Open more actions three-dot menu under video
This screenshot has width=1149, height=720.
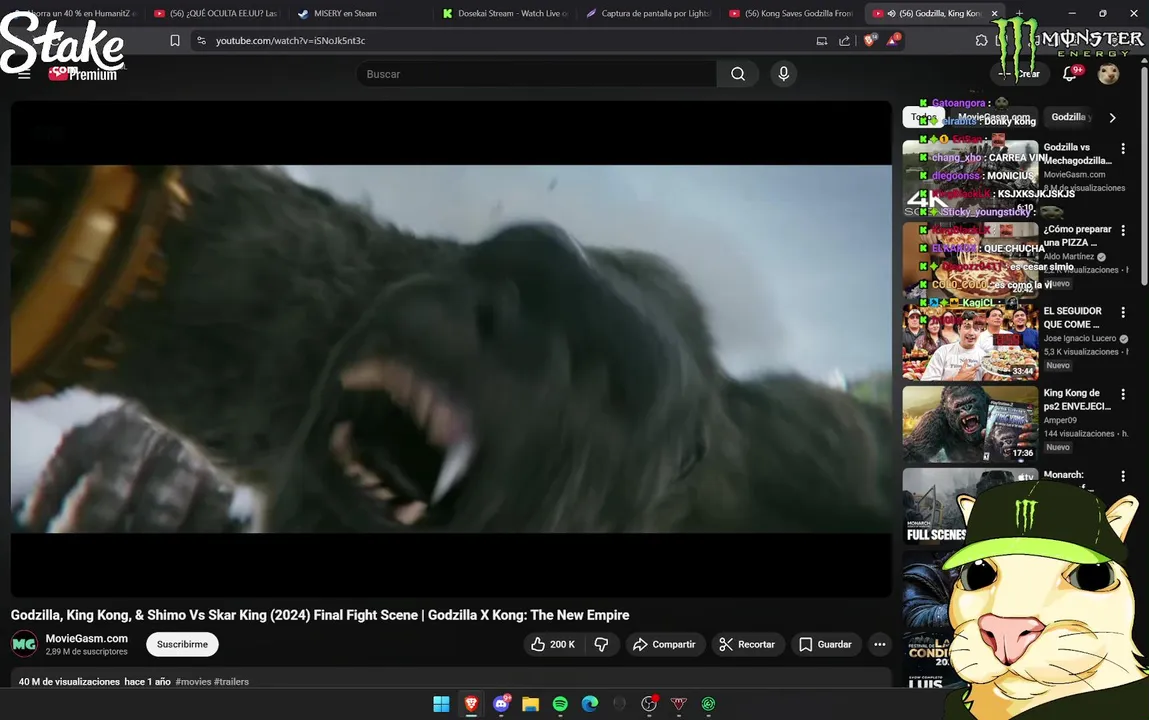[880, 645]
